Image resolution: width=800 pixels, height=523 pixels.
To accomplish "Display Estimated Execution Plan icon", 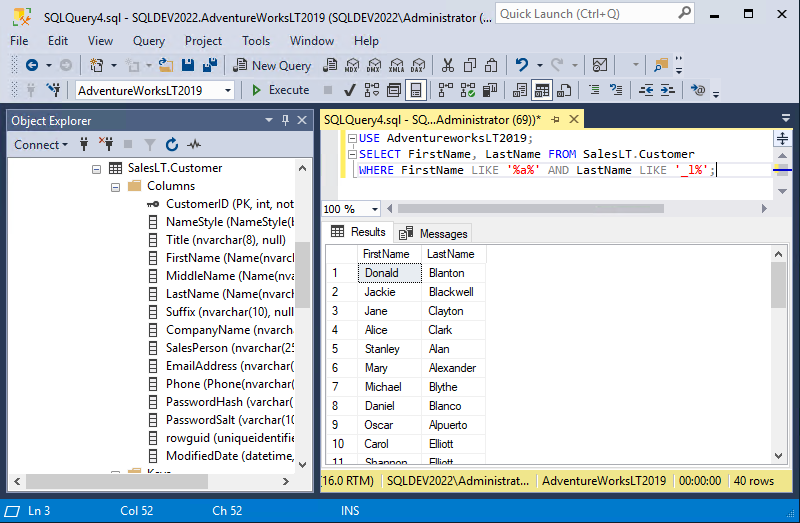I will tap(372, 90).
